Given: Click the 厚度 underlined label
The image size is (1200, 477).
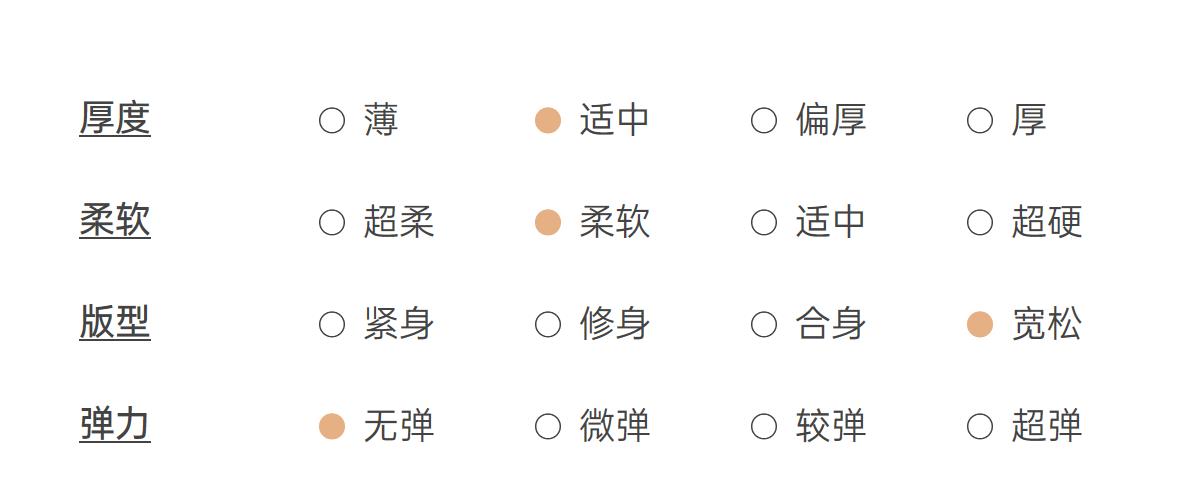Looking at the screenshot, I should pos(115,119).
